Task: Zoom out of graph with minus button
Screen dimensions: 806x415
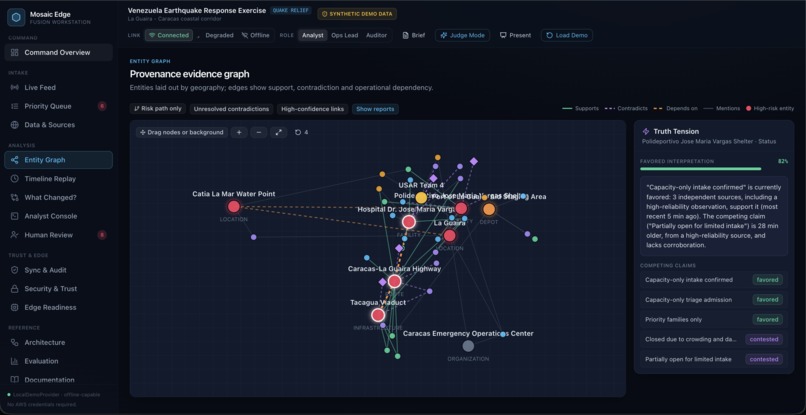Action: pyautogui.click(x=259, y=133)
